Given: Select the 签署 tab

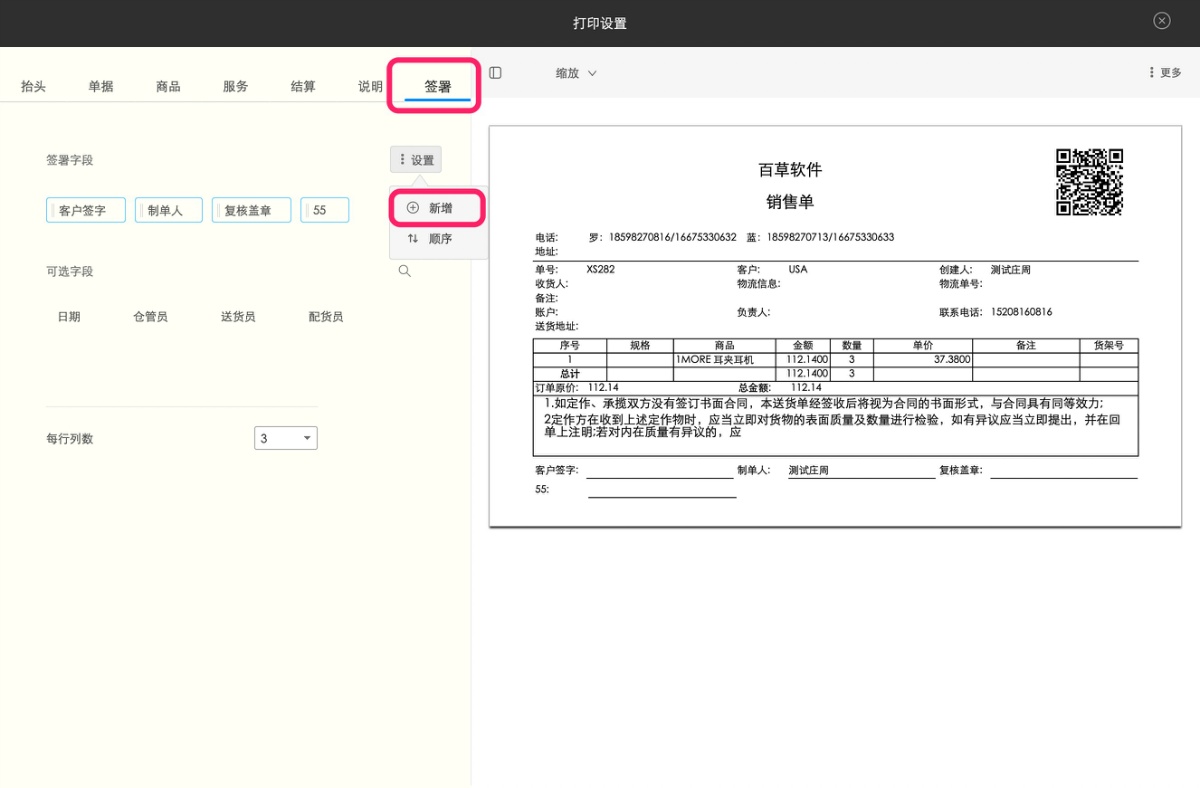Looking at the screenshot, I should [438, 87].
